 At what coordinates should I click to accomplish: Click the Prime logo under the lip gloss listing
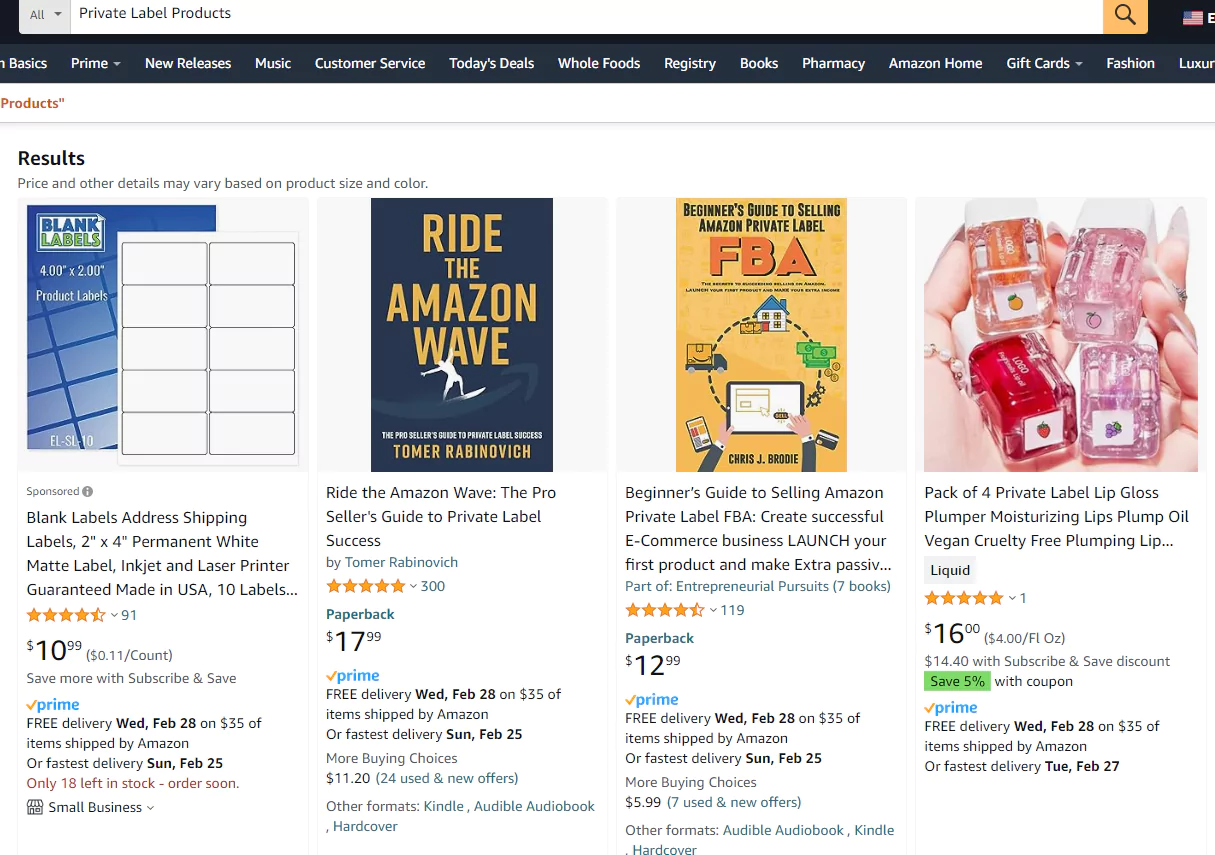coord(951,708)
